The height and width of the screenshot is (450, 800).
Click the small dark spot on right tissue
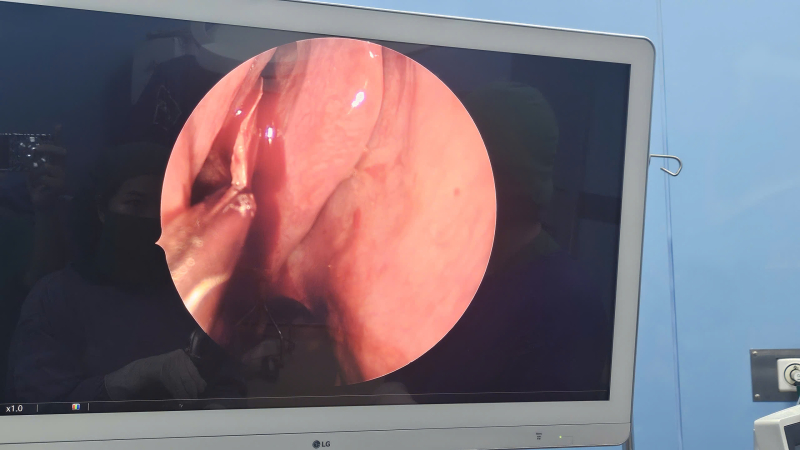[456, 188]
